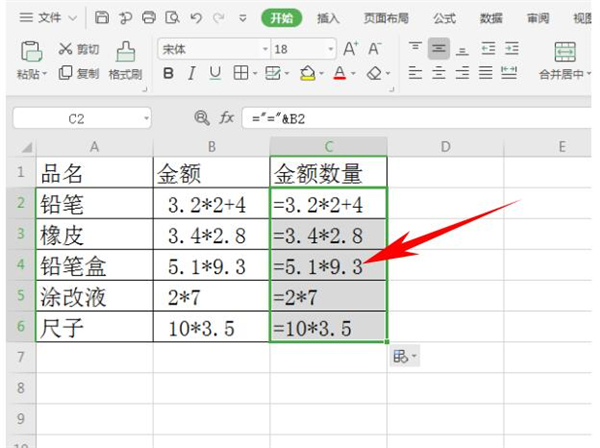Open the 公式 (Formulas) tab

click(444, 18)
